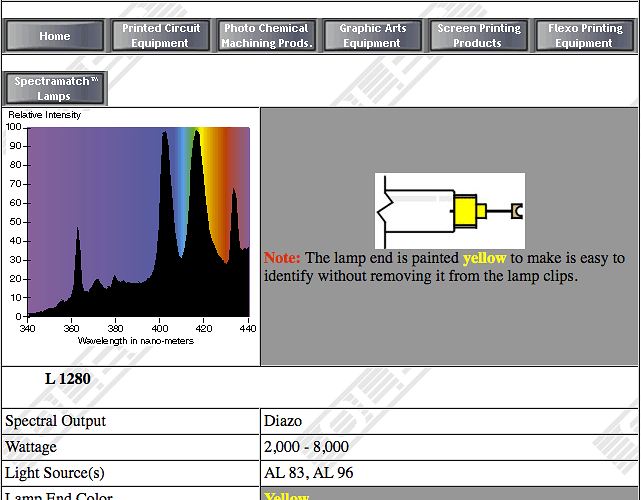Go to Printed Circuit Equipment page

click(x=161, y=36)
